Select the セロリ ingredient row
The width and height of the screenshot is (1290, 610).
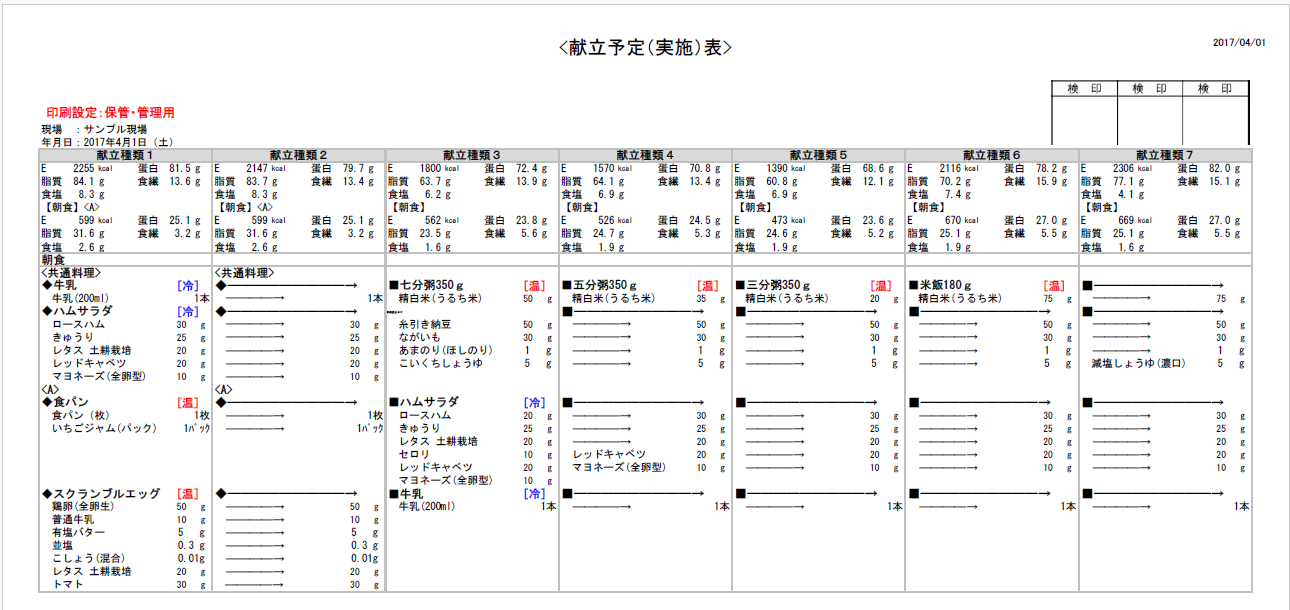[x=414, y=454]
